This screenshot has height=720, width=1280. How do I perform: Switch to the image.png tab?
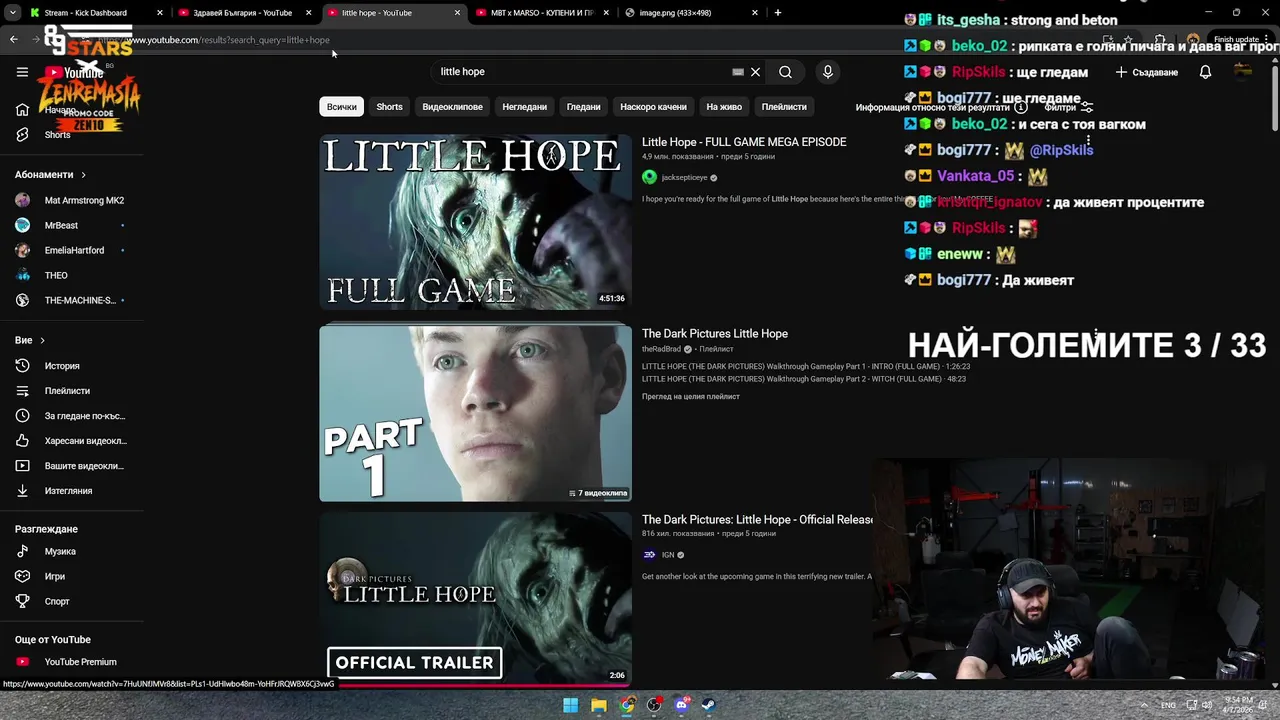coord(690,13)
